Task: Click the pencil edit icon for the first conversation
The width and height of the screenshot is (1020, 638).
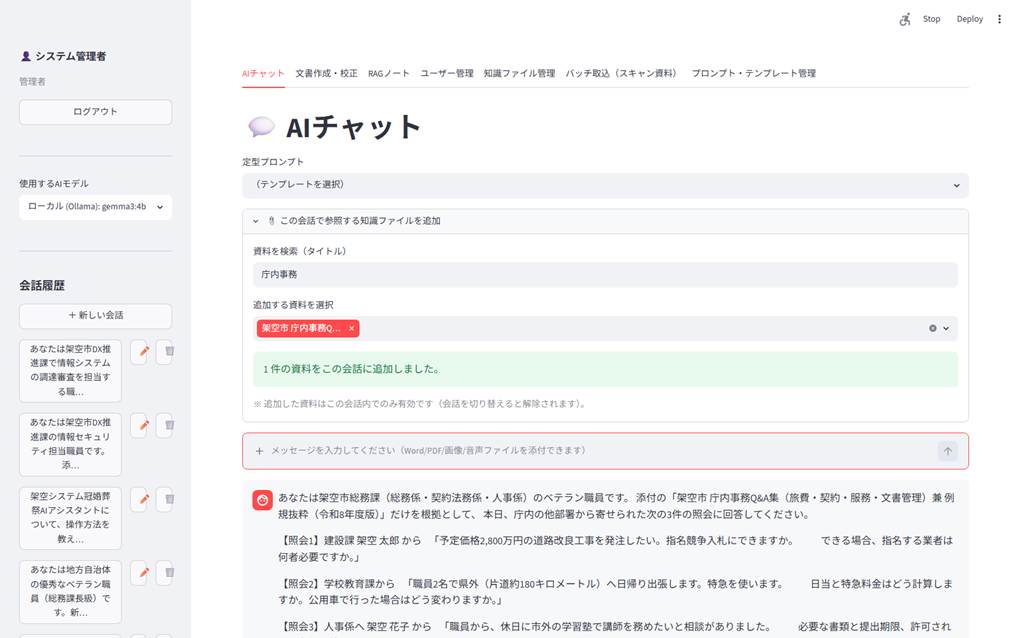Action: [143, 351]
